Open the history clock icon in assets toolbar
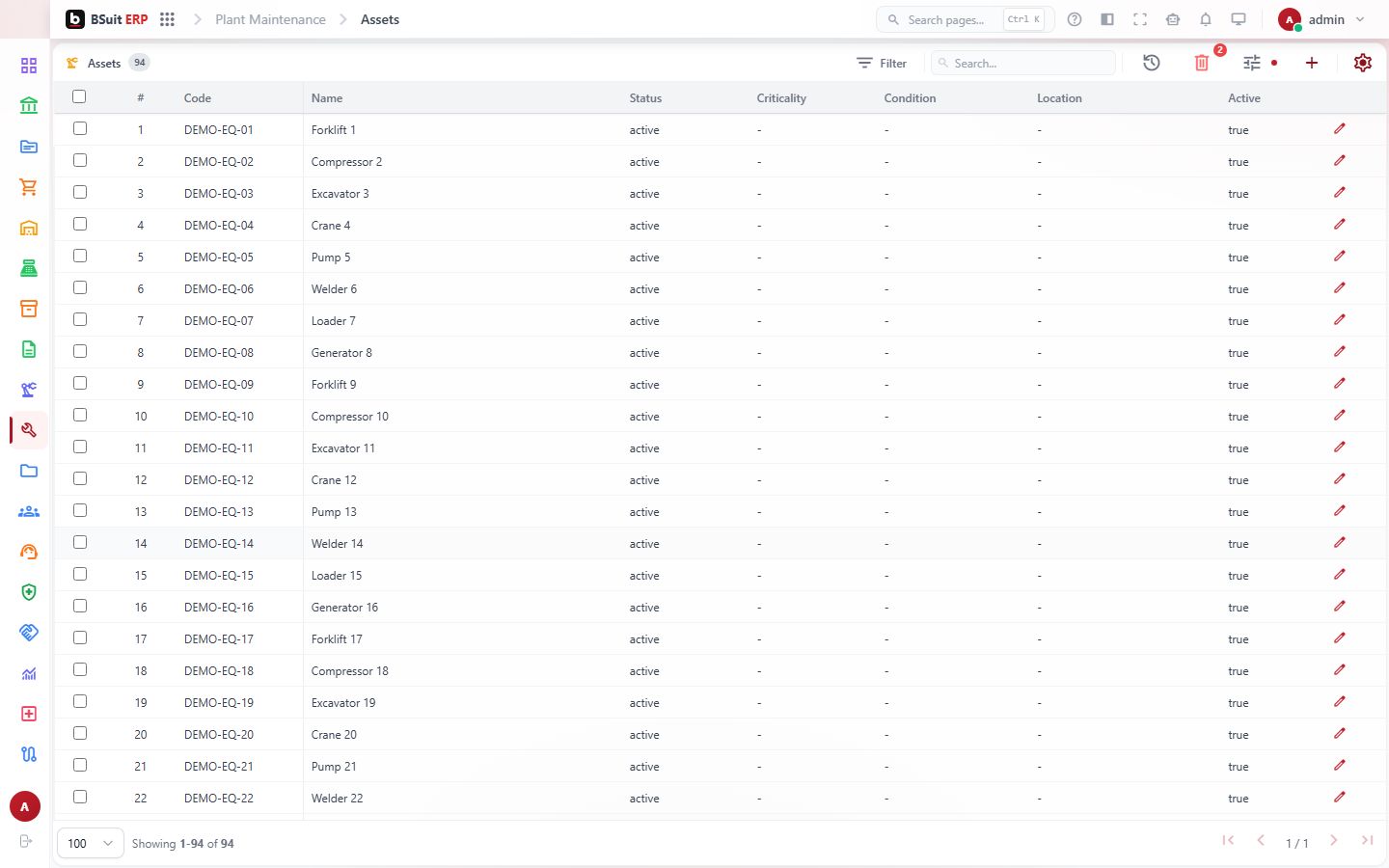Screen dimensions: 1389x868 1152,63
